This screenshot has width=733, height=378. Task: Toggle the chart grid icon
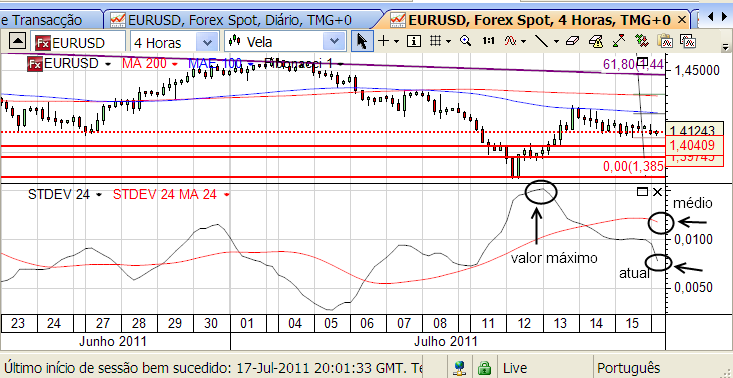(436, 41)
